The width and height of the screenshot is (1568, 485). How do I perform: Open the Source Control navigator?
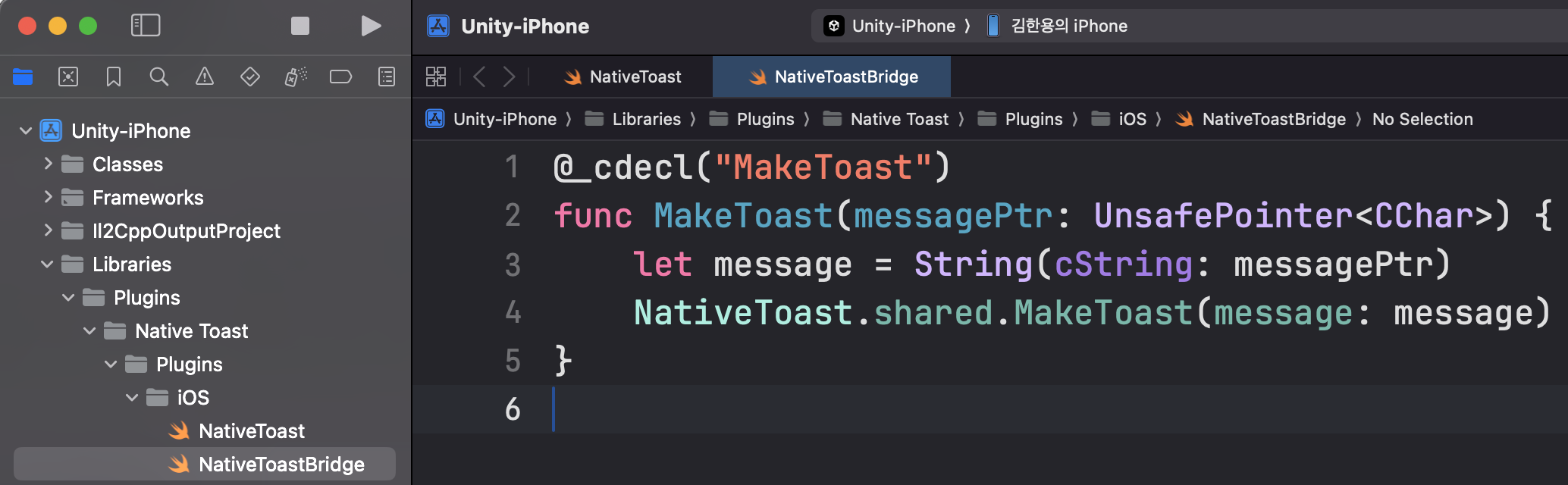[68, 77]
